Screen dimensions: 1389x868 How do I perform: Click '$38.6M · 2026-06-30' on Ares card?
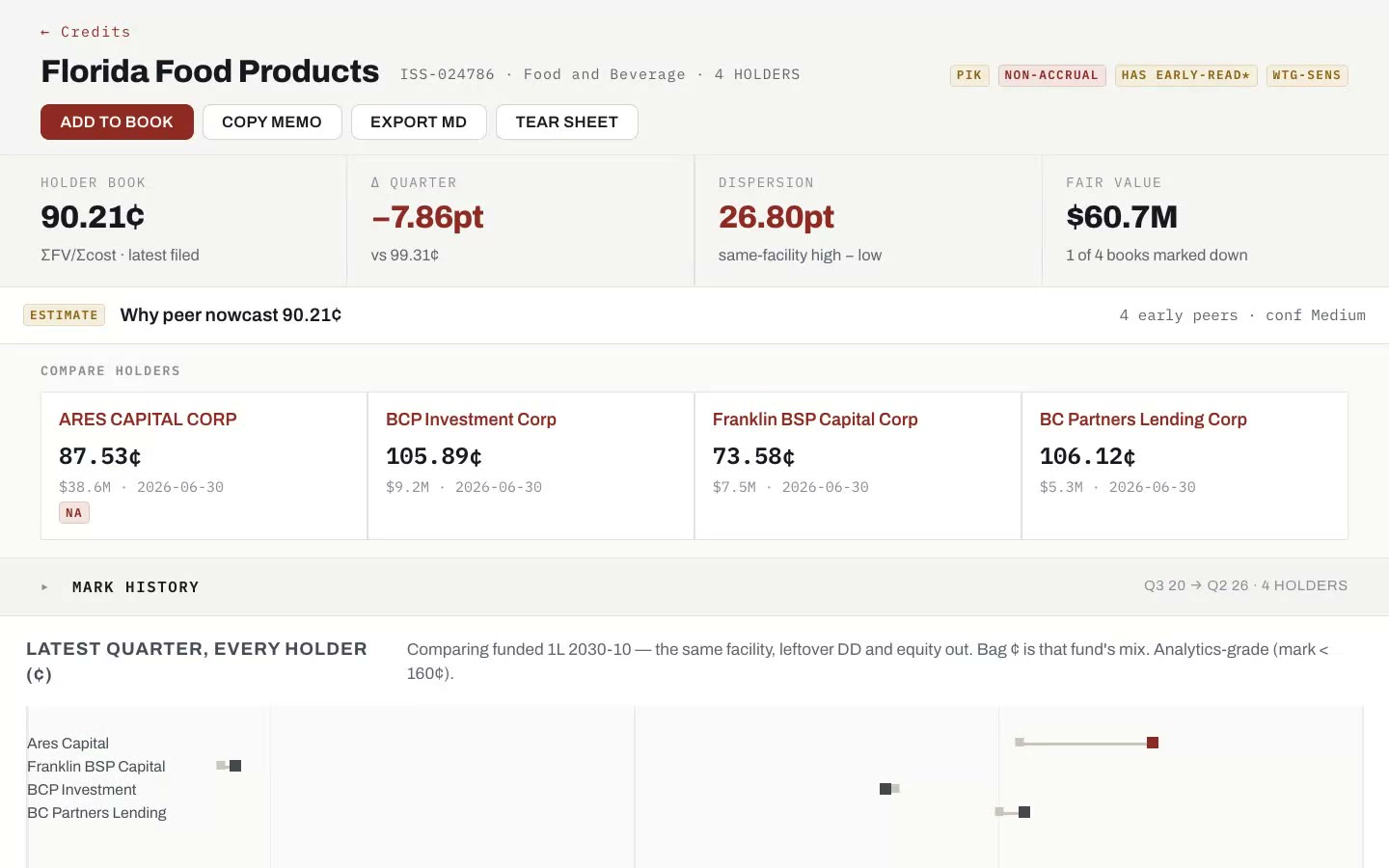coord(142,487)
